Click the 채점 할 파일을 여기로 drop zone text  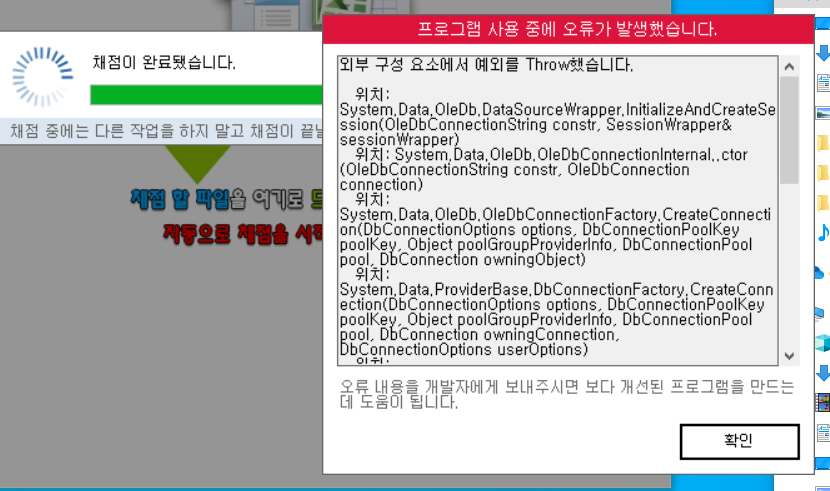point(225,199)
